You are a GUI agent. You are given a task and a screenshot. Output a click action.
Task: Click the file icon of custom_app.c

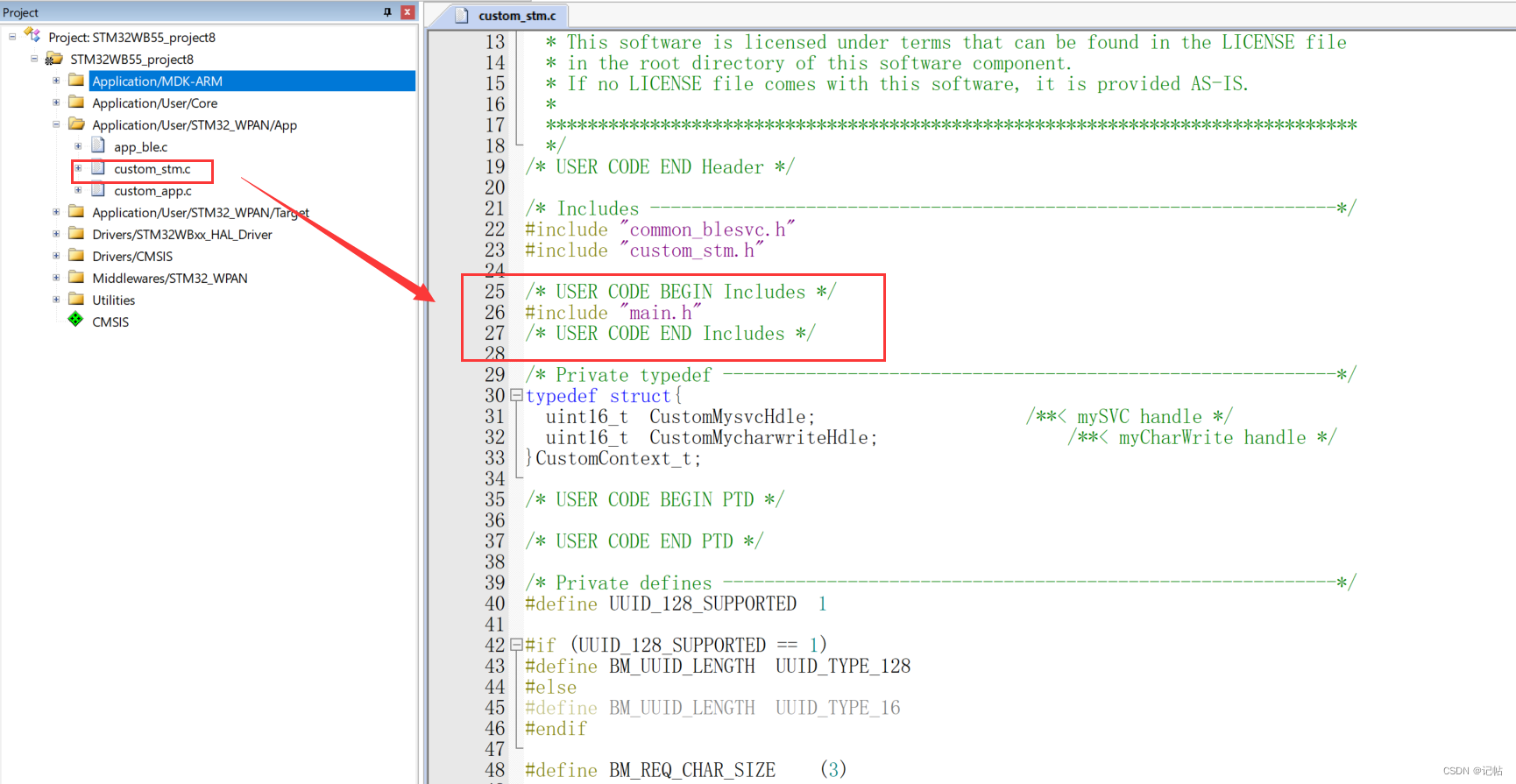click(x=98, y=189)
